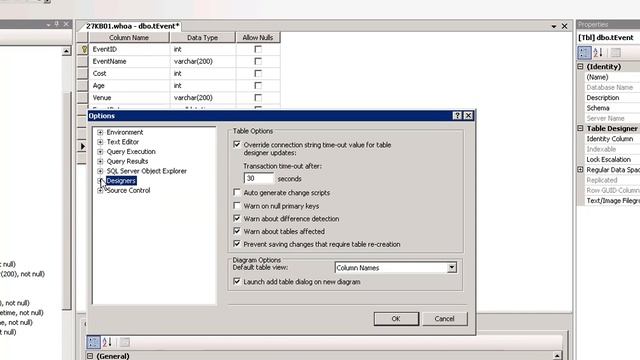Select the Lock Escalation property
Image resolution: width=640 pixels, height=360 pixels.
click(609, 160)
